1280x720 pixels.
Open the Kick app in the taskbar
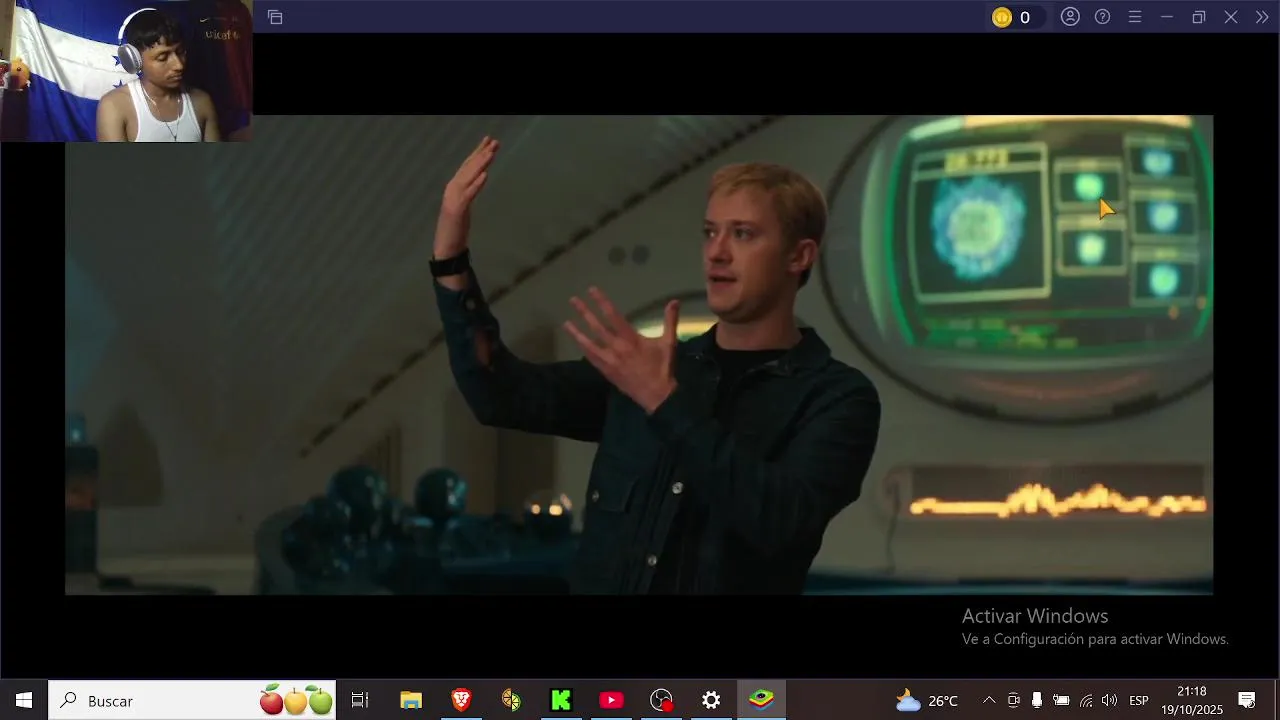pyautogui.click(x=561, y=700)
